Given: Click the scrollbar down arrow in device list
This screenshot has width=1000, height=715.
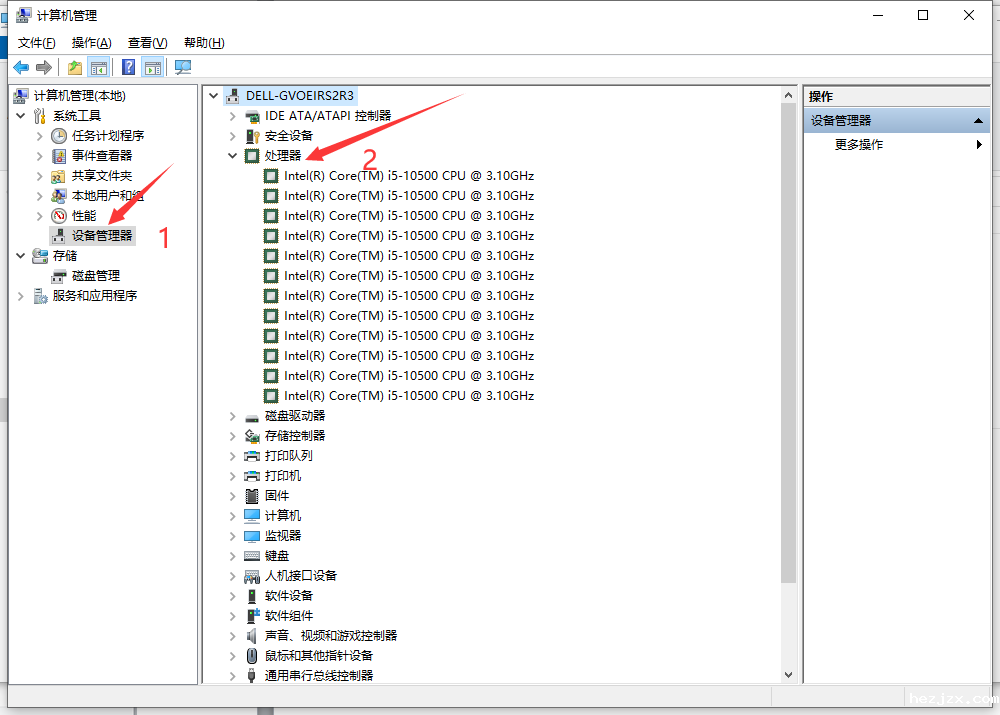Looking at the screenshot, I should [789, 675].
